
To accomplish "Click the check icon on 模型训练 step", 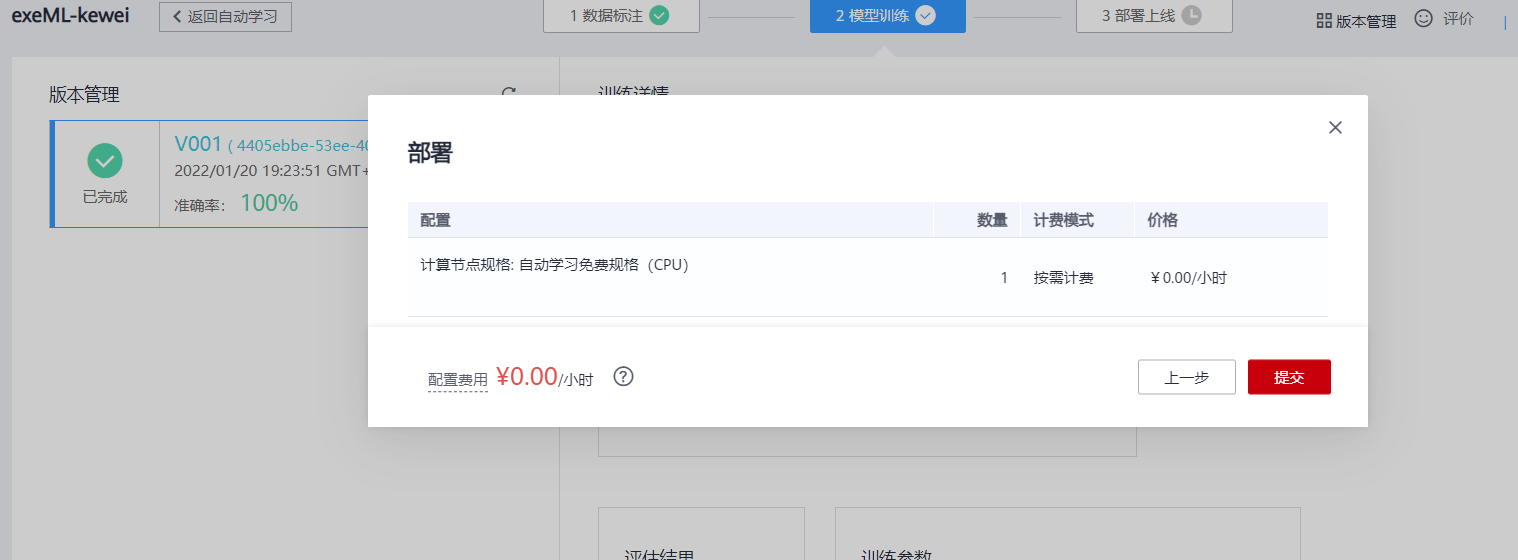I will pos(925,15).
